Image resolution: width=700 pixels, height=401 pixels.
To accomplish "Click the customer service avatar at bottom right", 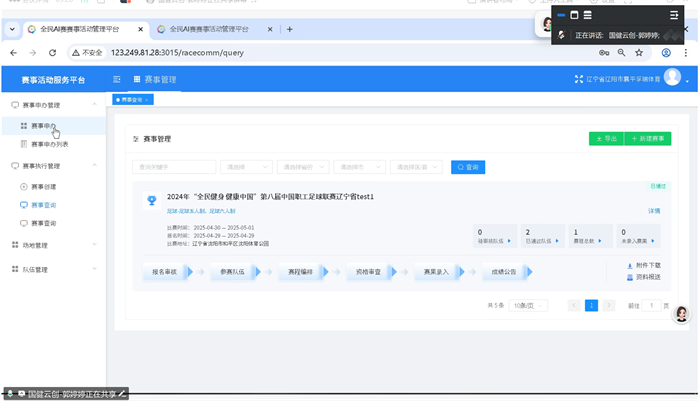I will 682,314.
